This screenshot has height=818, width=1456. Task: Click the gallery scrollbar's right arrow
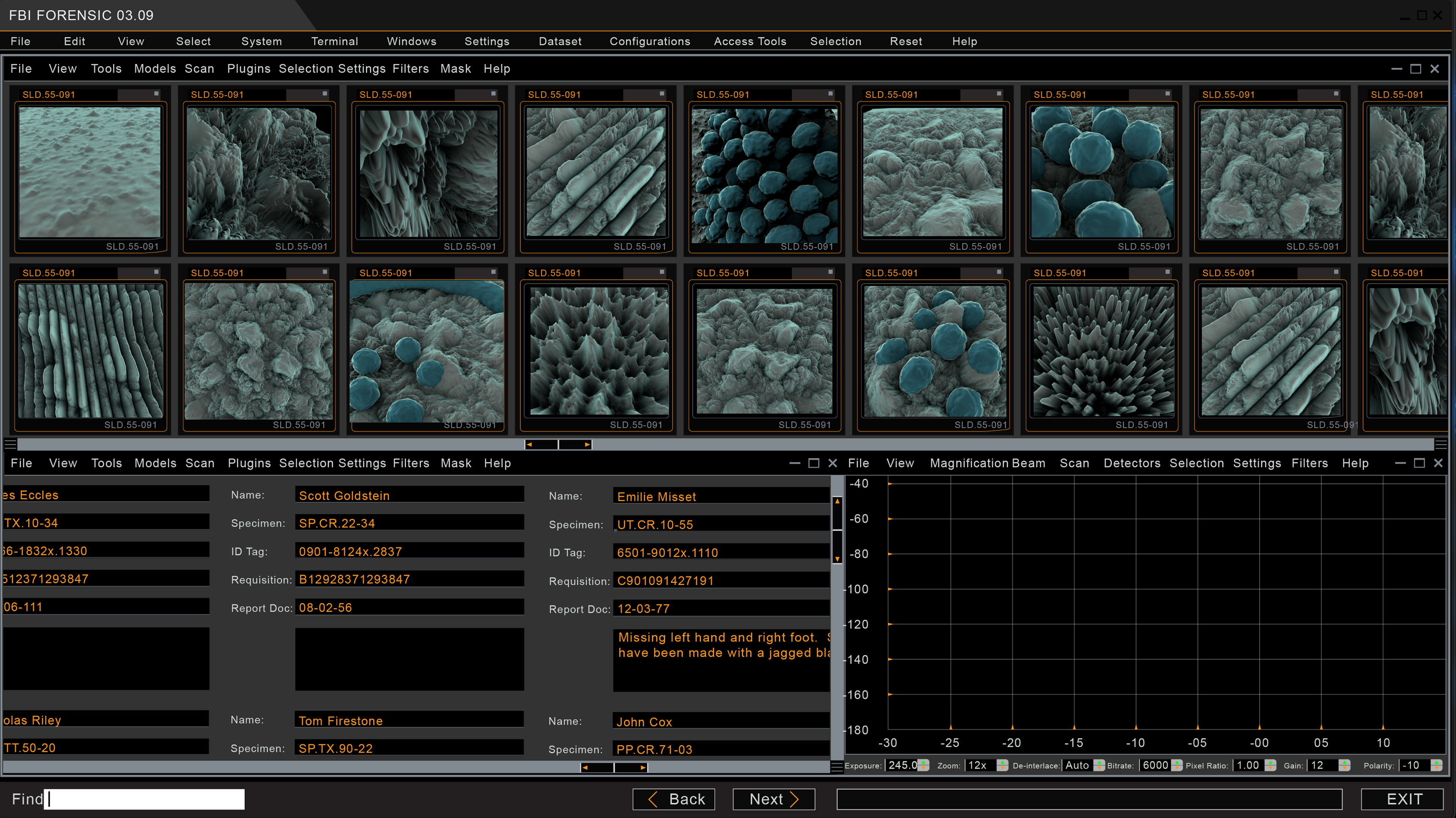click(587, 445)
